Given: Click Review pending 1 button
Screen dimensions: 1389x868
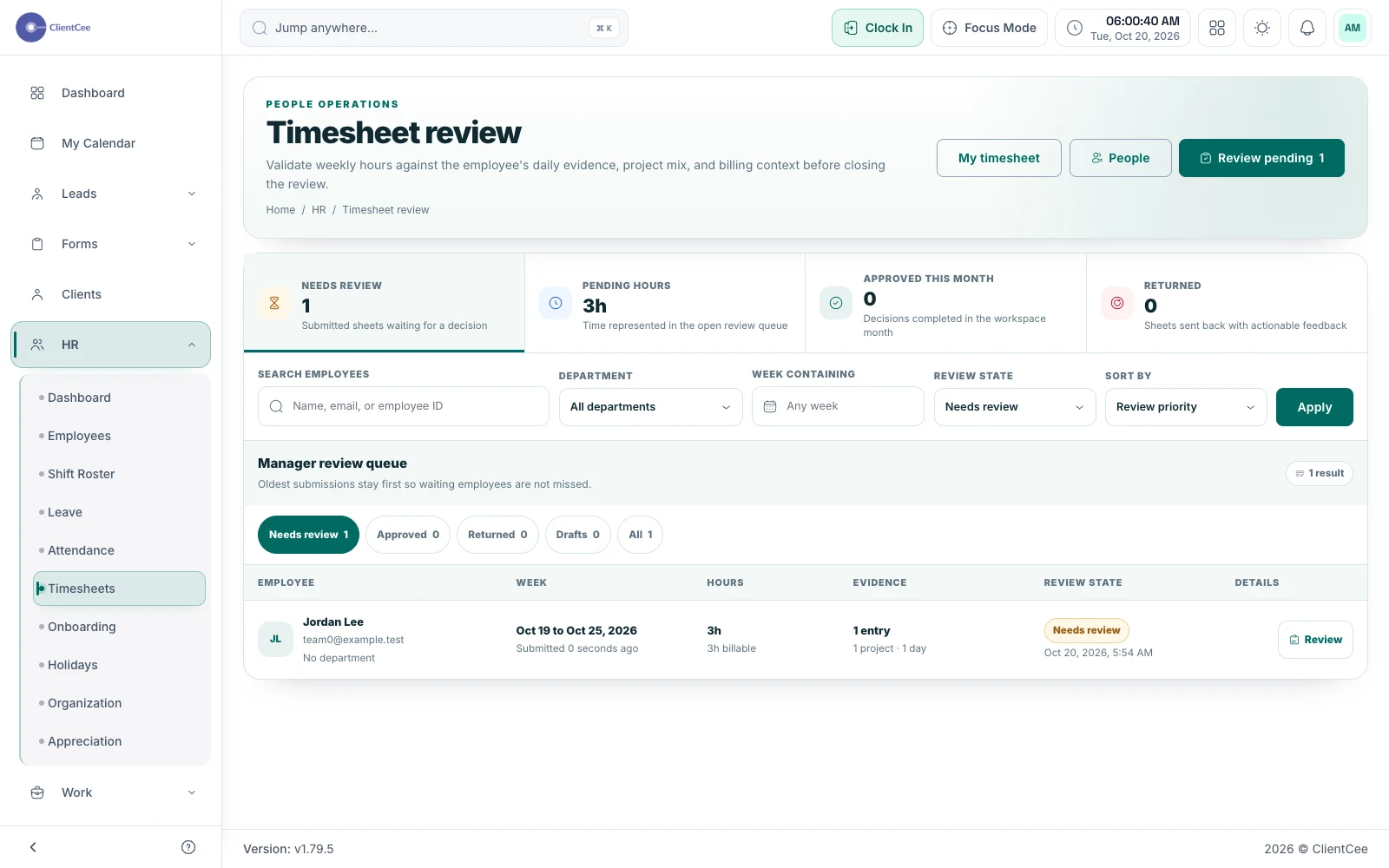Looking at the screenshot, I should coord(1261,158).
